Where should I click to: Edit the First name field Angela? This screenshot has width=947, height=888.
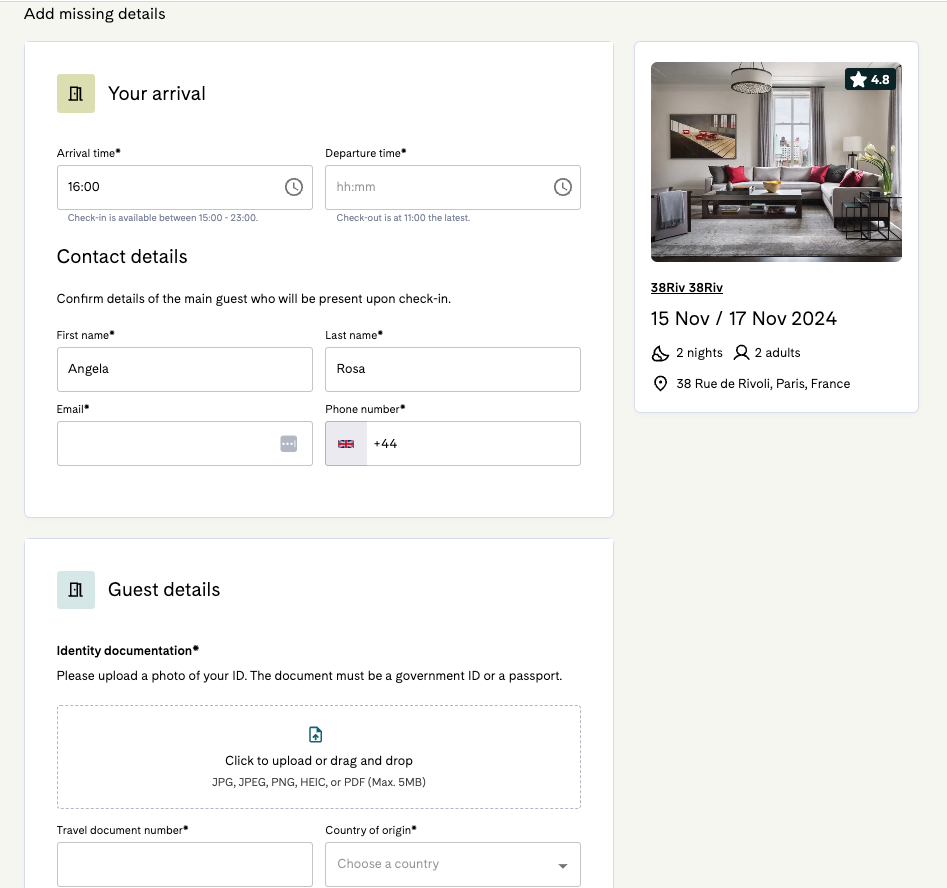coord(185,369)
